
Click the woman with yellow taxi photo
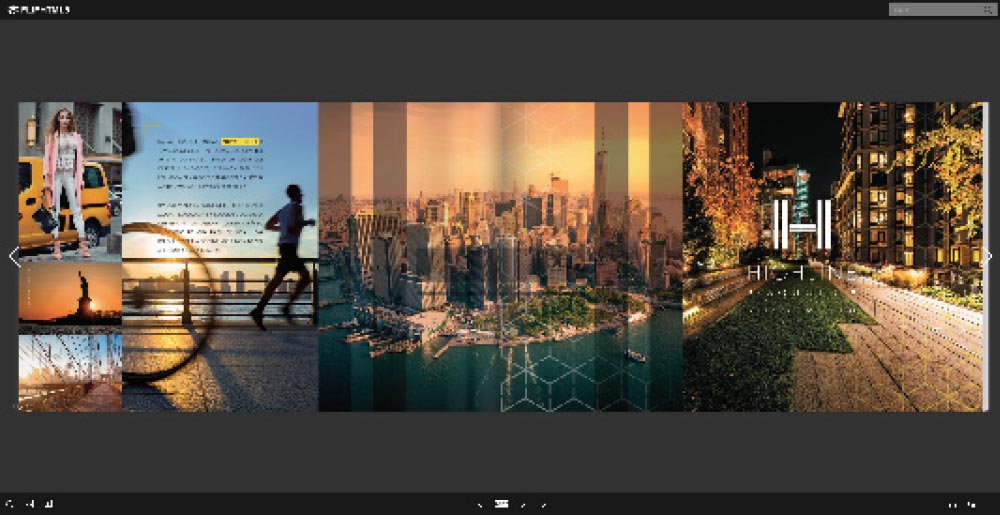click(x=69, y=178)
